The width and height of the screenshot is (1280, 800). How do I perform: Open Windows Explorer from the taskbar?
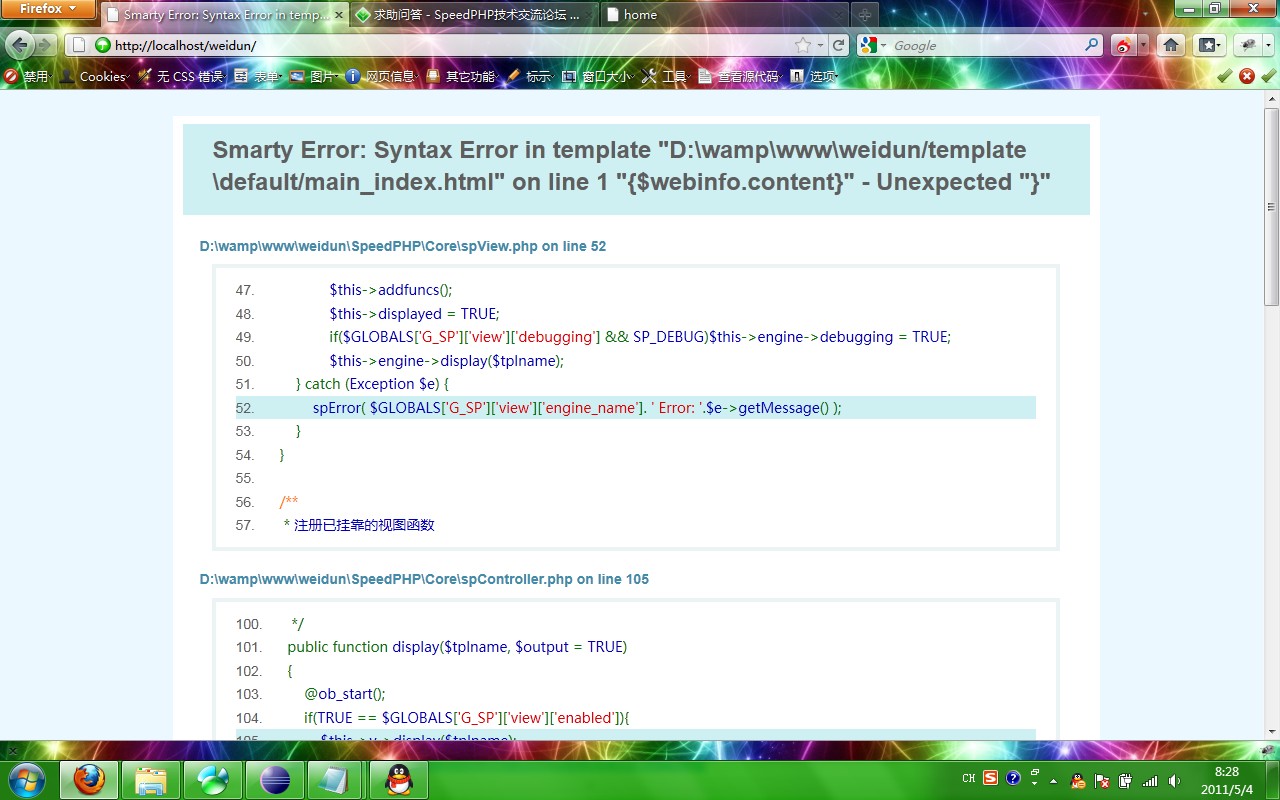[151, 779]
